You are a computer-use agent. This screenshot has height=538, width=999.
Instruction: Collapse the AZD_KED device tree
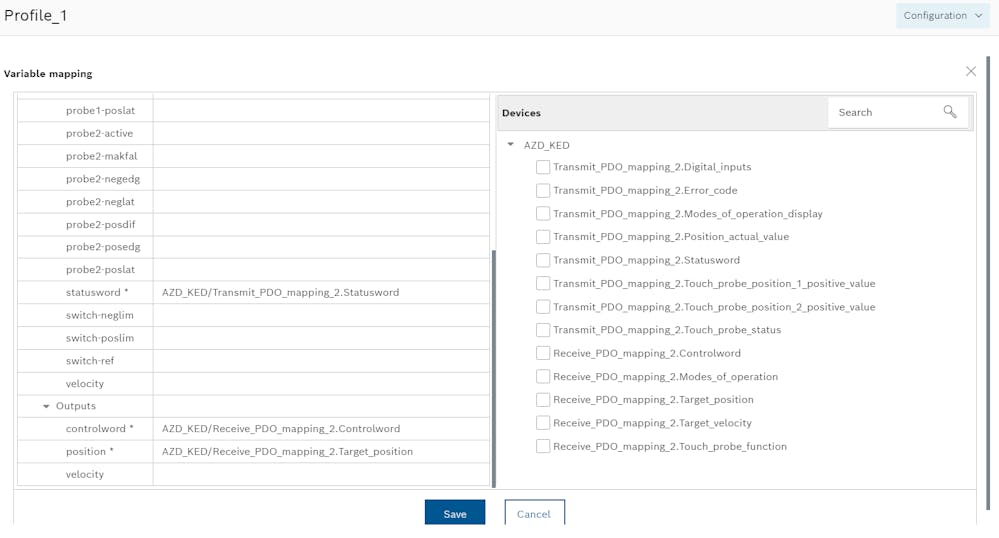click(x=510, y=145)
